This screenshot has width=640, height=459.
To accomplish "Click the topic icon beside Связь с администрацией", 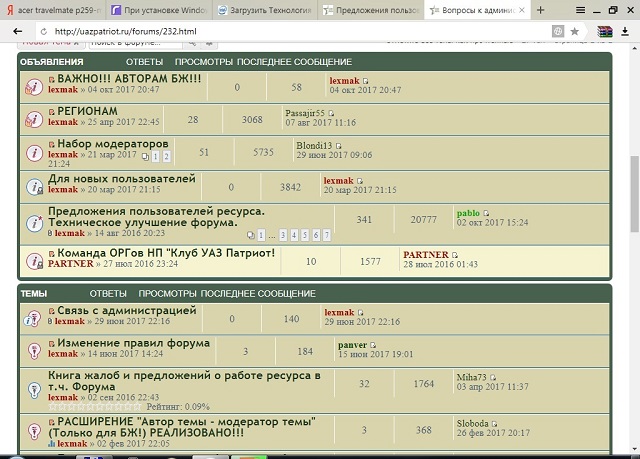I will pos(33,317).
